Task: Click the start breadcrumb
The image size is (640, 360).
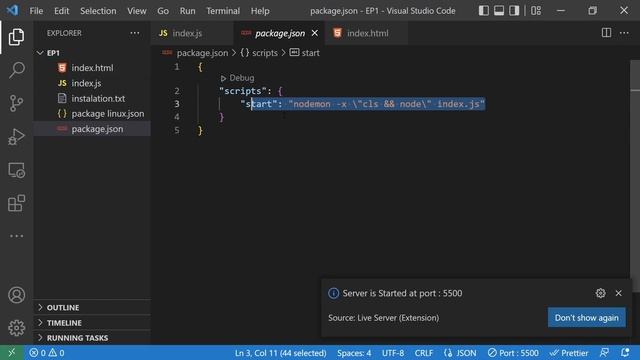Action: pos(305,53)
